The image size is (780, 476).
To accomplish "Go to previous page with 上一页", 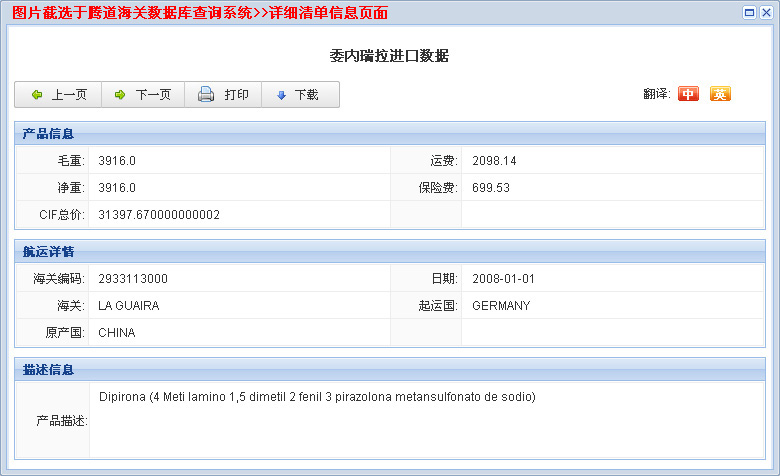I will click(58, 95).
